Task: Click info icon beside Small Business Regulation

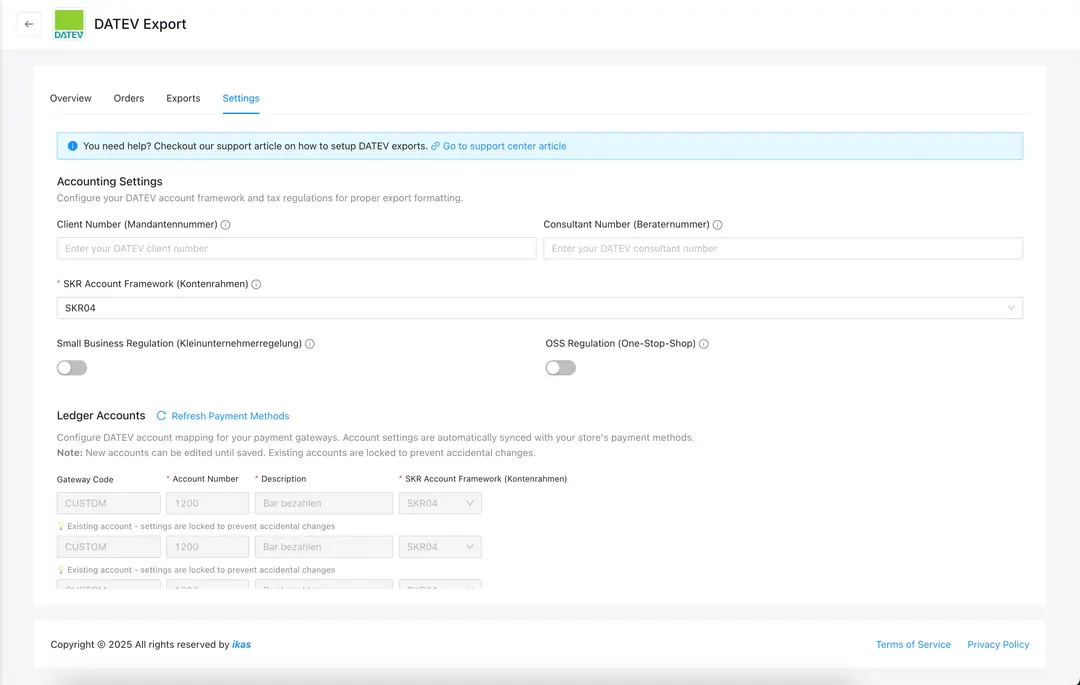Action: [x=310, y=344]
